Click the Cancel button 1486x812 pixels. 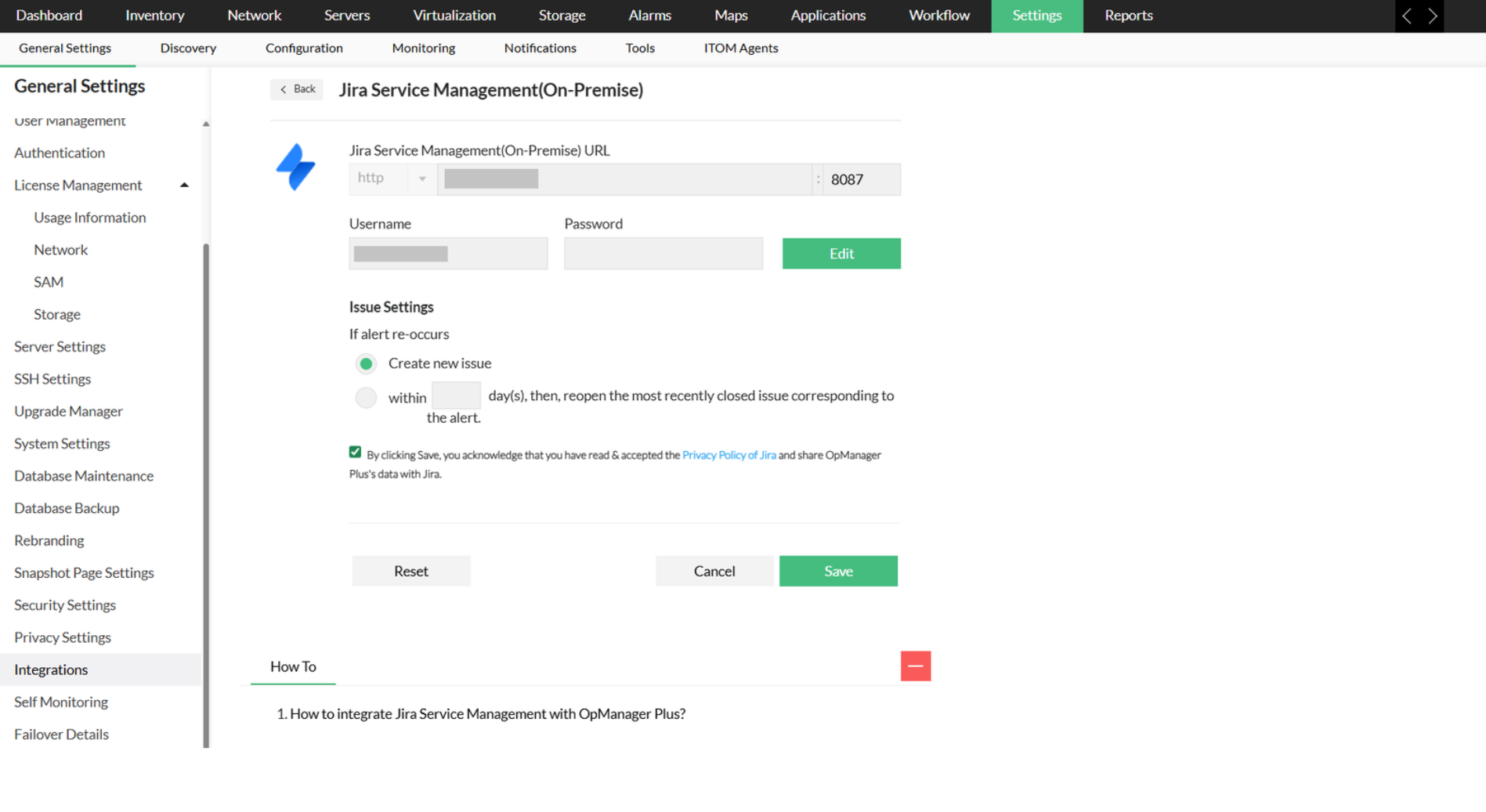point(714,572)
